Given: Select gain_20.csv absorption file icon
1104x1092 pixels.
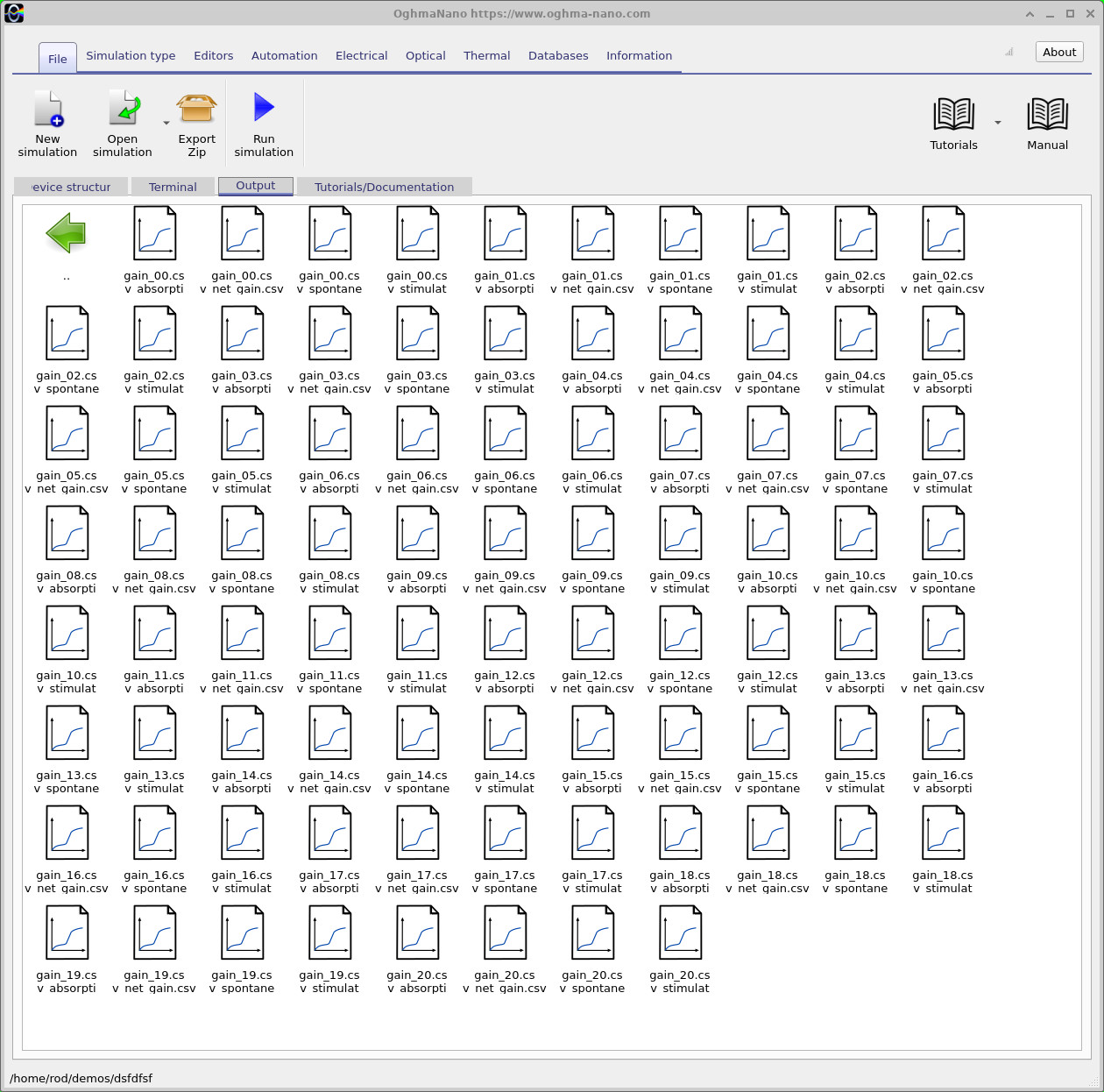Looking at the screenshot, I should (417, 932).
